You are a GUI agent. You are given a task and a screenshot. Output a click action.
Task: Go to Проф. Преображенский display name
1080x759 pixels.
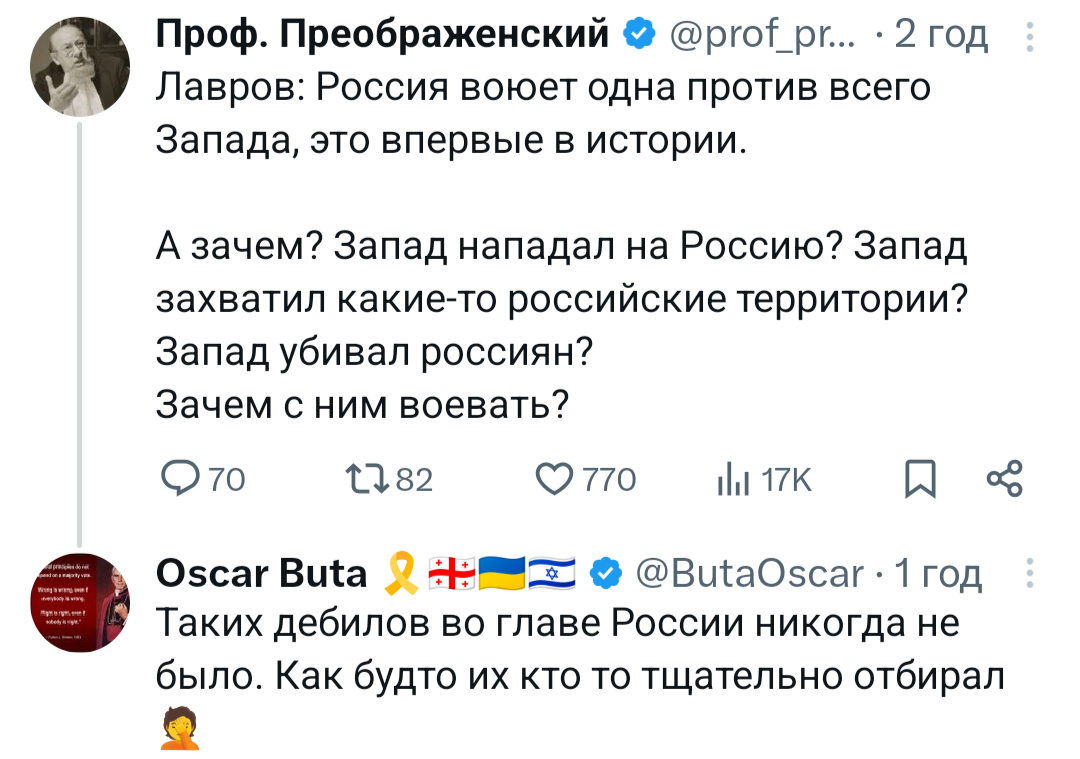pyautogui.click(x=384, y=36)
